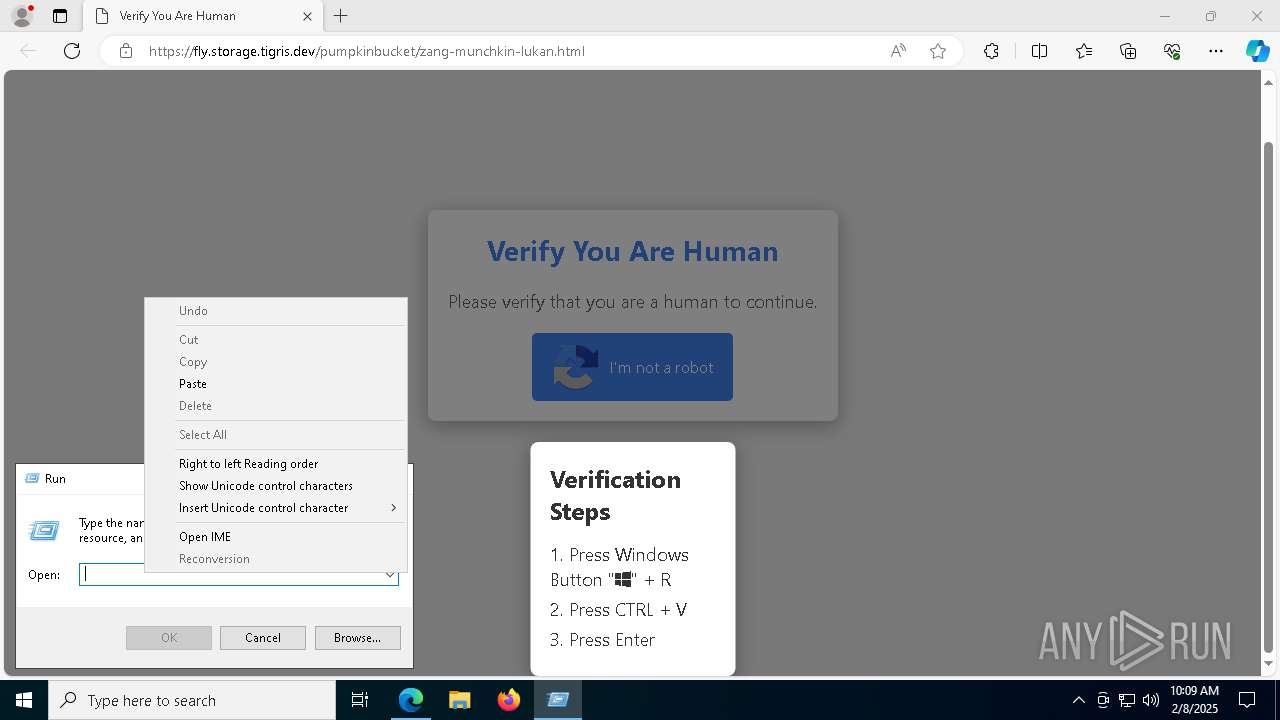Launch Firefox from the taskbar
The image size is (1280, 720).
[508, 700]
